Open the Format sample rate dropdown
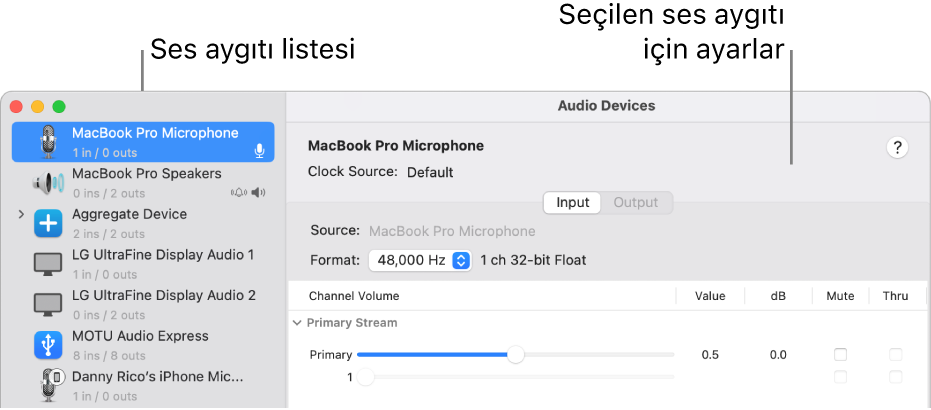Image resolution: width=931 pixels, height=410 pixels. tap(420, 260)
